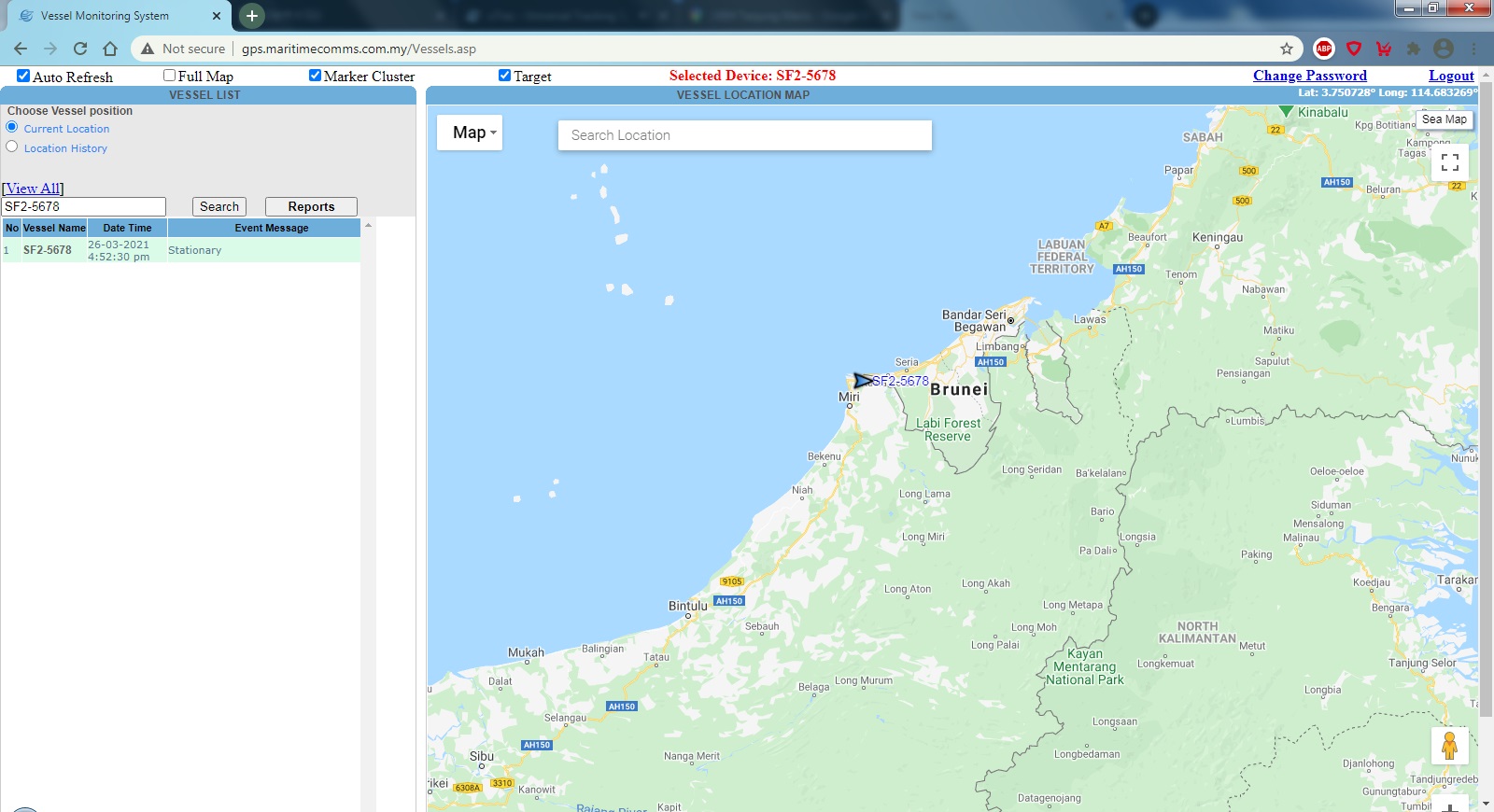
Task: Click the No column header
Action: [x=12, y=228]
